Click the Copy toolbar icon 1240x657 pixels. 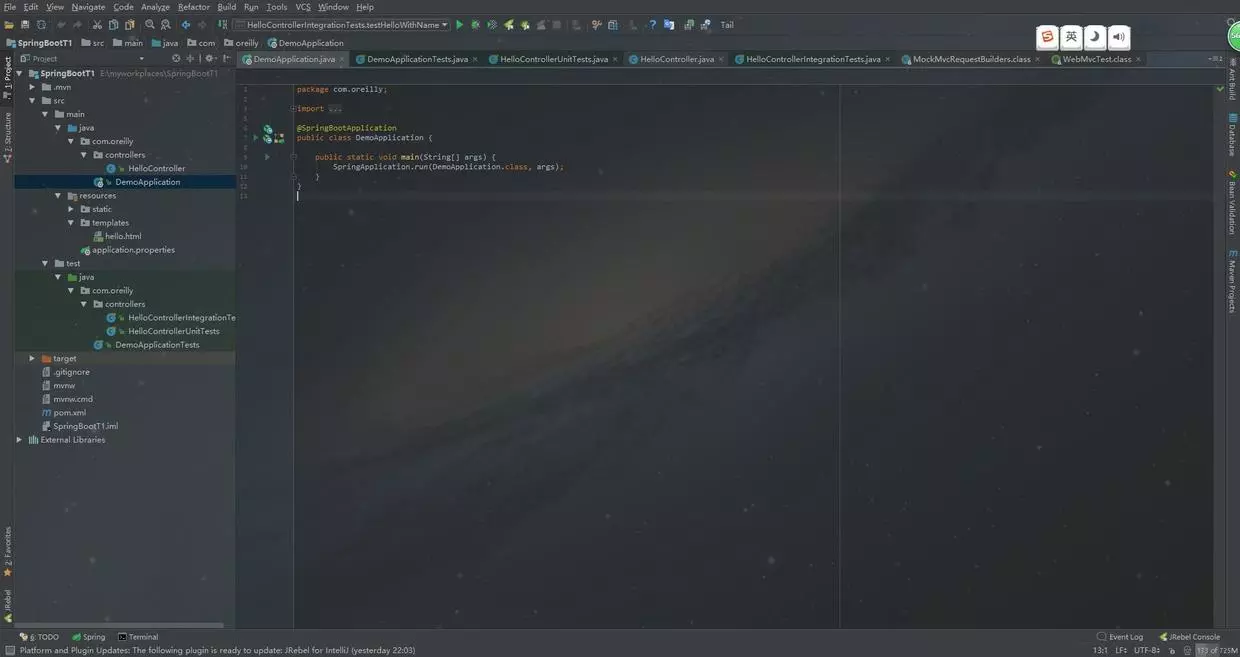point(113,25)
